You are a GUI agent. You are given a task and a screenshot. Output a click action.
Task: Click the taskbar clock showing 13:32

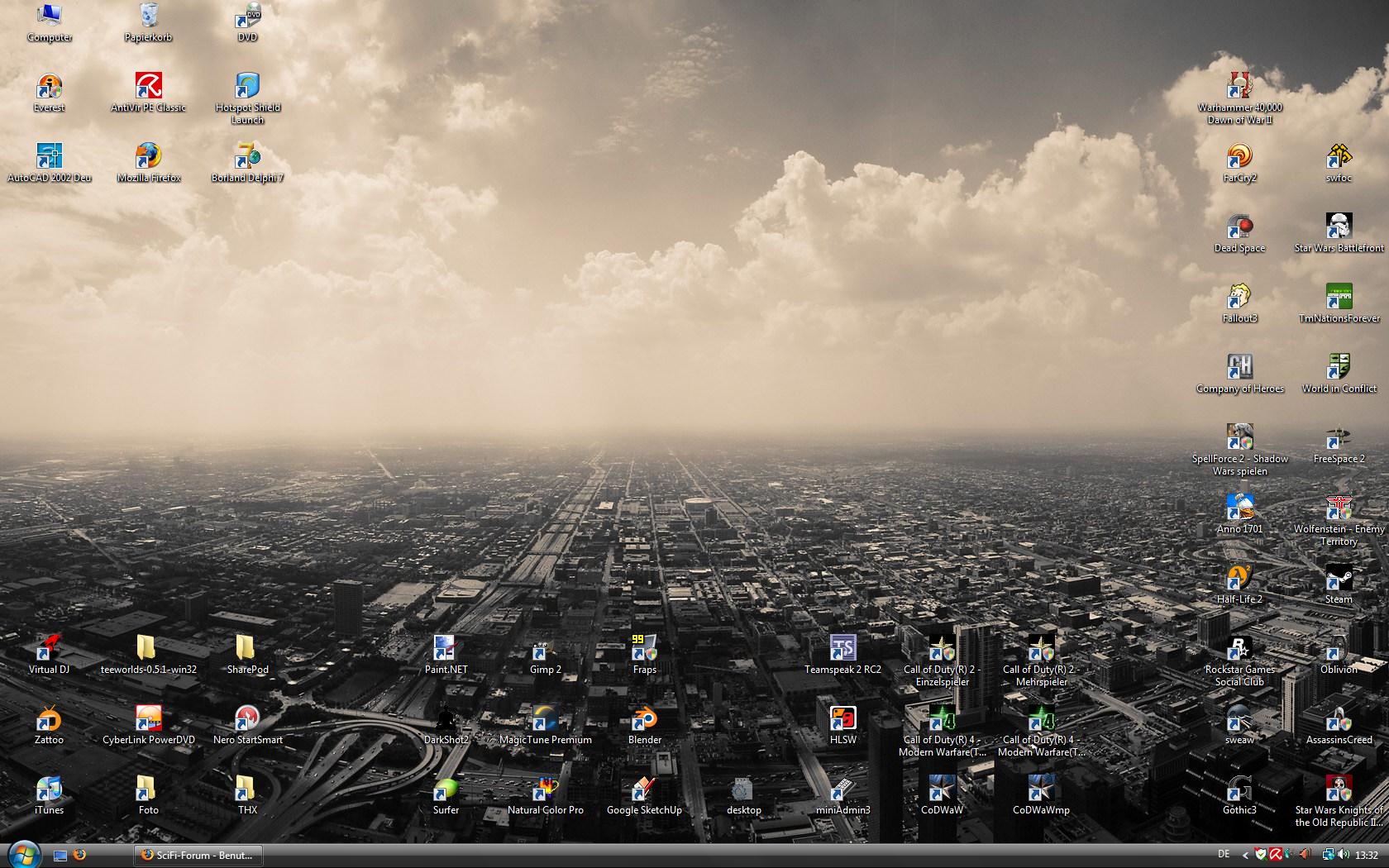click(x=1367, y=856)
